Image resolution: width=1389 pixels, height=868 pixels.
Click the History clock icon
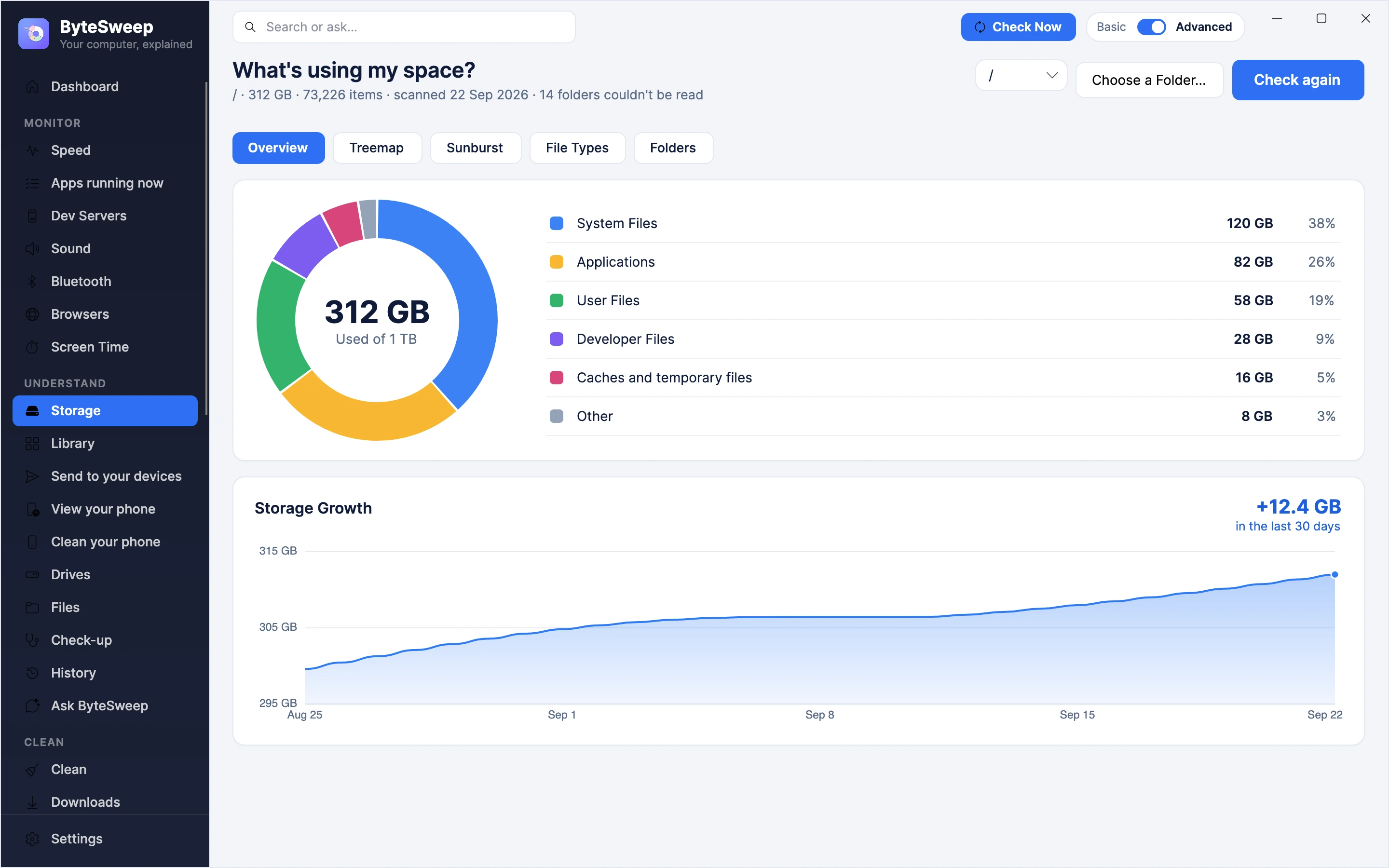pos(33,672)
